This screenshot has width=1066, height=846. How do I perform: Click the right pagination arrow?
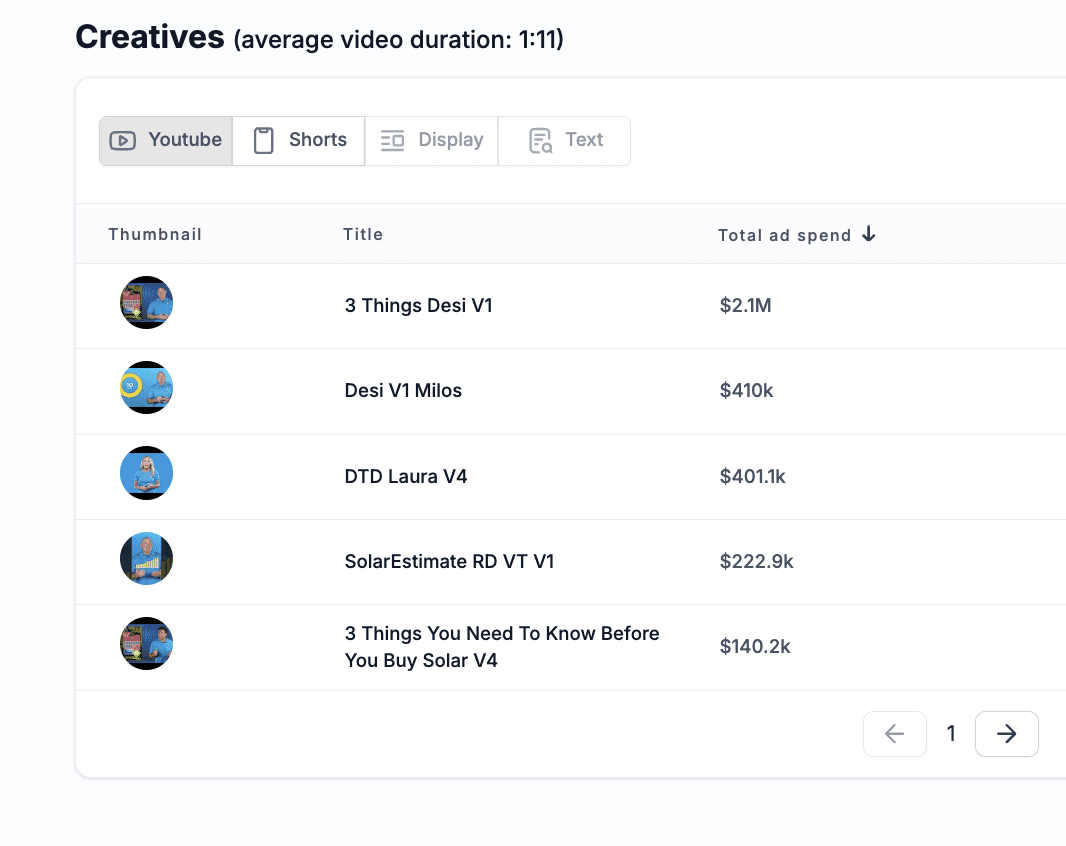[x=1007, y=733]
